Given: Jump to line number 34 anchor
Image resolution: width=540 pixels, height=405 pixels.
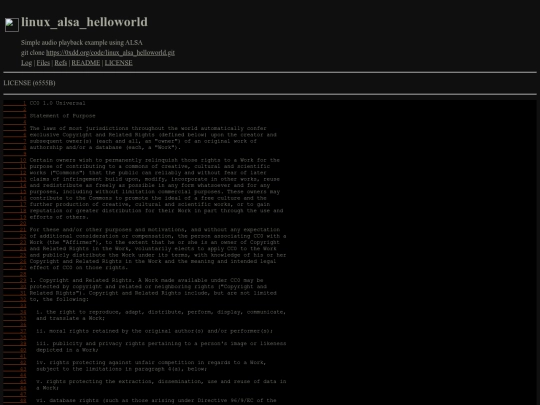Looking at the screenshot, I should point(15,312).
